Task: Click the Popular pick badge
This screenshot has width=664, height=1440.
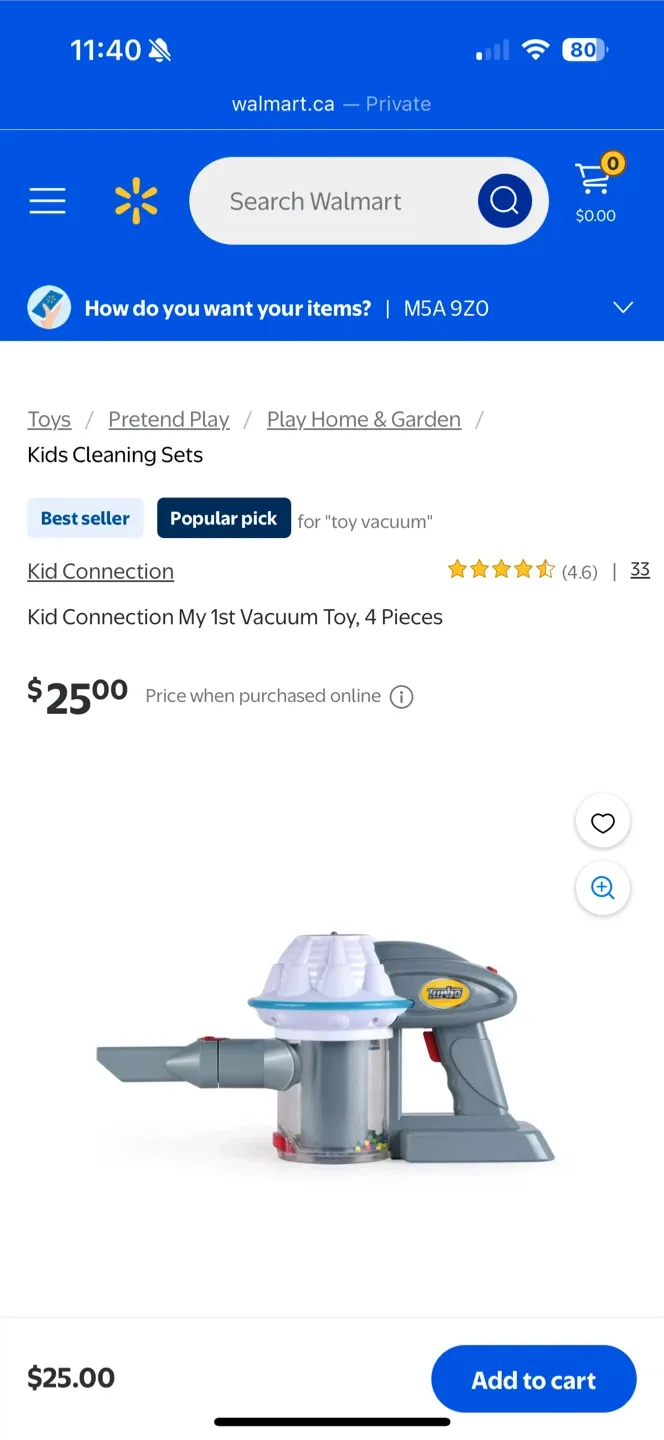Action: coord(223,518)
